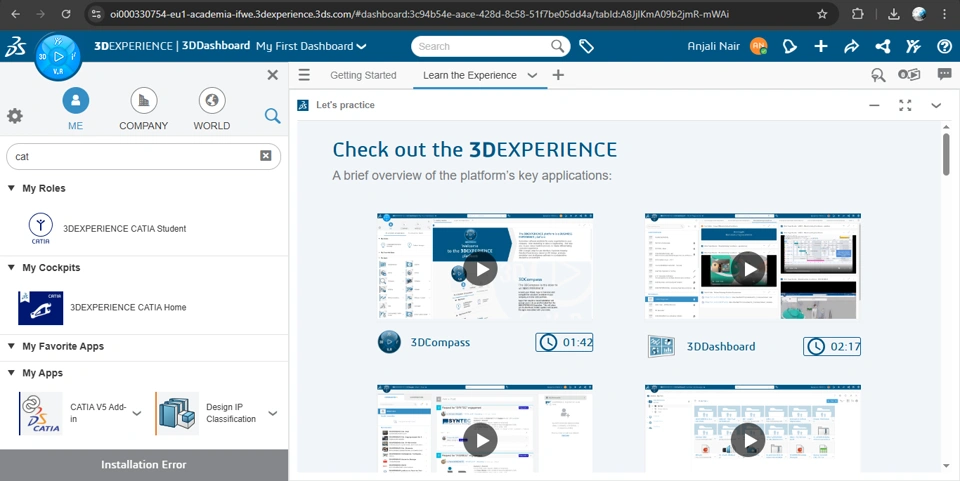Select the COMPANY building icon
This screenshot has width=960, height=481.
pyautogui.click(x=144, y=100)
